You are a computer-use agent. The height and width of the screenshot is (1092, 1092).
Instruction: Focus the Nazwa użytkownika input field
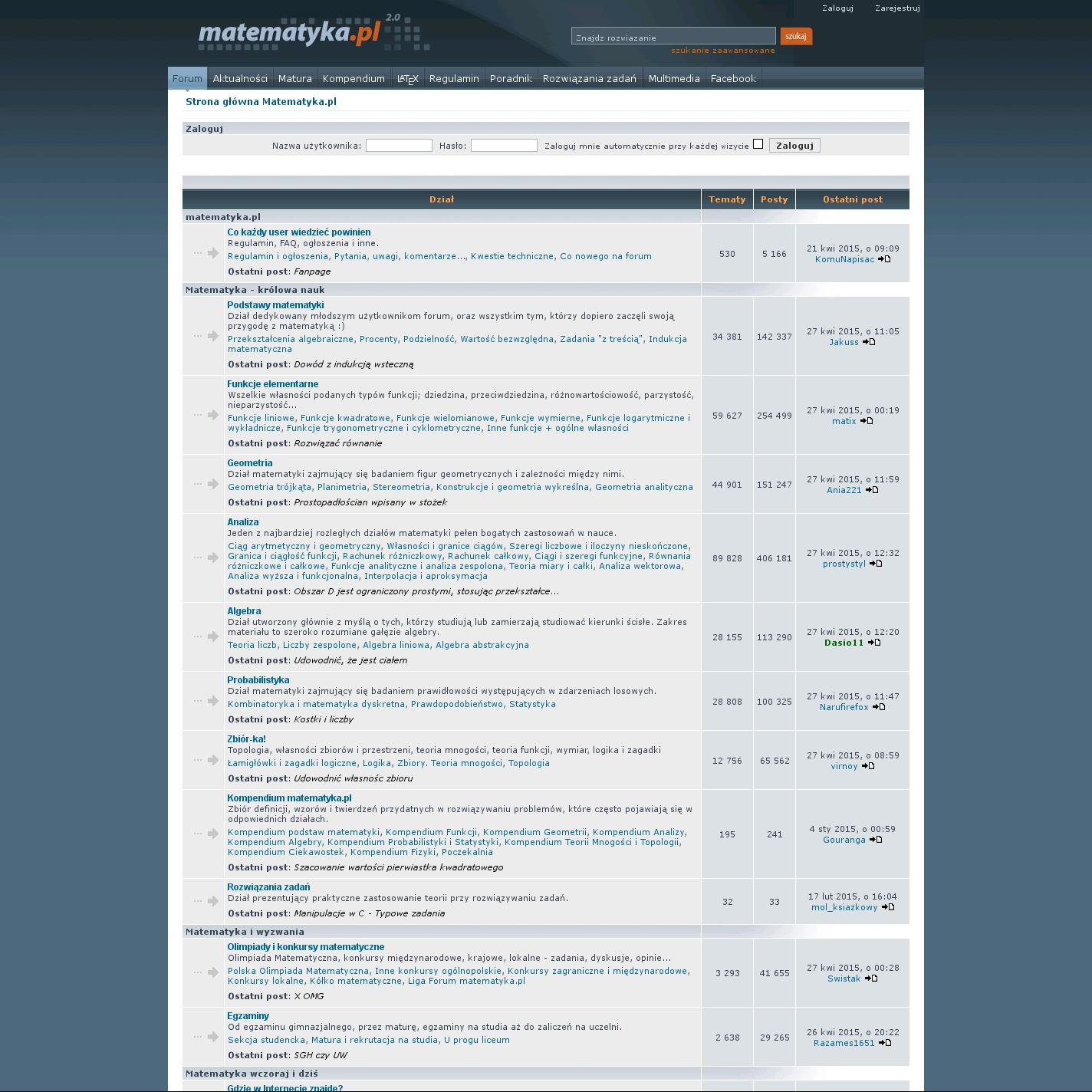[399, 146]
